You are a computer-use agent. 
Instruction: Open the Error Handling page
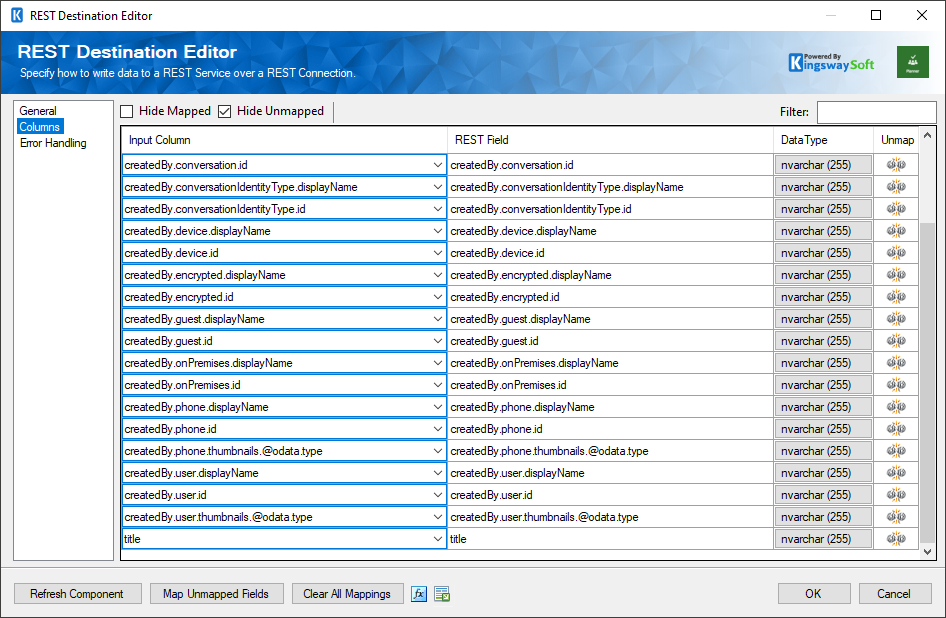click(54, 142)
